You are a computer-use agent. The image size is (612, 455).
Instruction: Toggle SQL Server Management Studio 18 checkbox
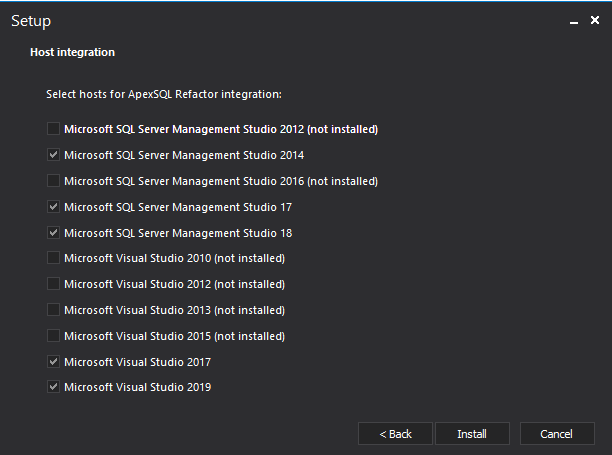click(x=53, y=233)
